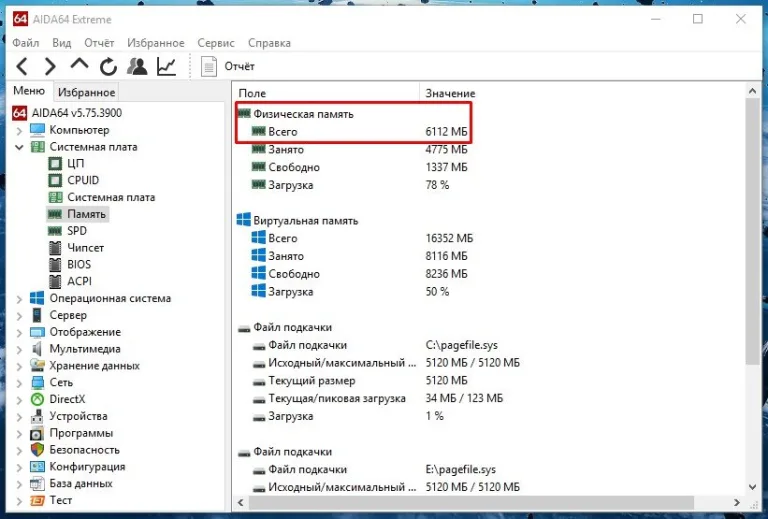Open the user icon in the toolbar

[x=137, y=66]
